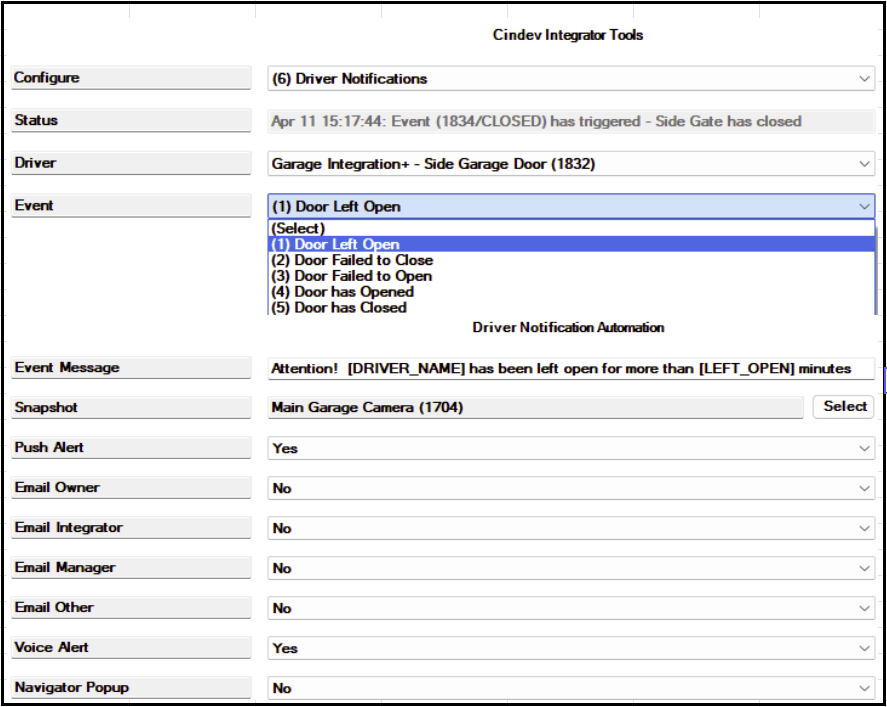
Task: Expand the Email Integrator dropdown
Action: coord(571,528)
